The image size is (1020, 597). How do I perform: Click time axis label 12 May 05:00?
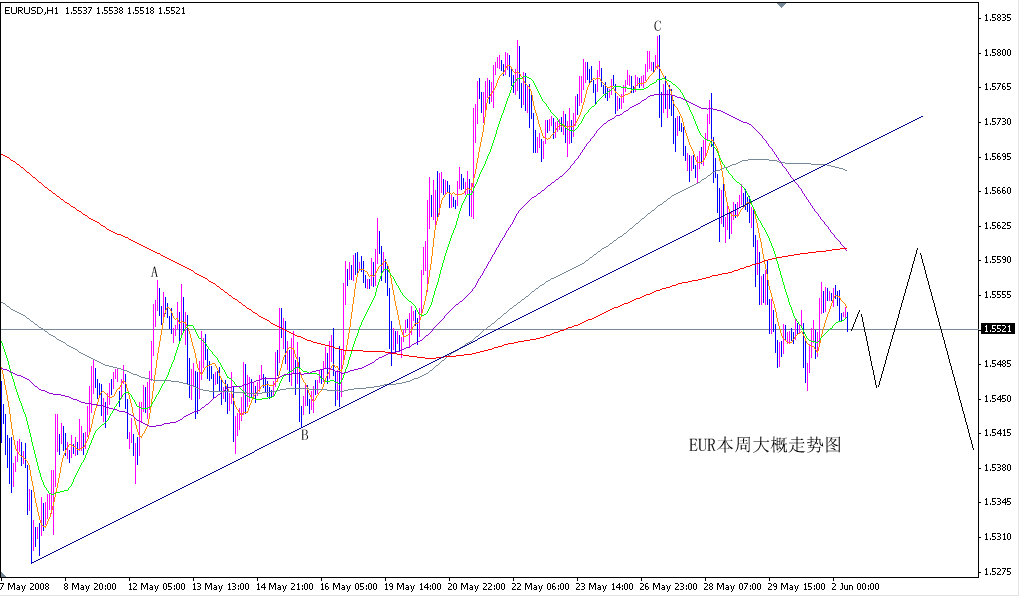pyautogui.click(x=157, y=587)
